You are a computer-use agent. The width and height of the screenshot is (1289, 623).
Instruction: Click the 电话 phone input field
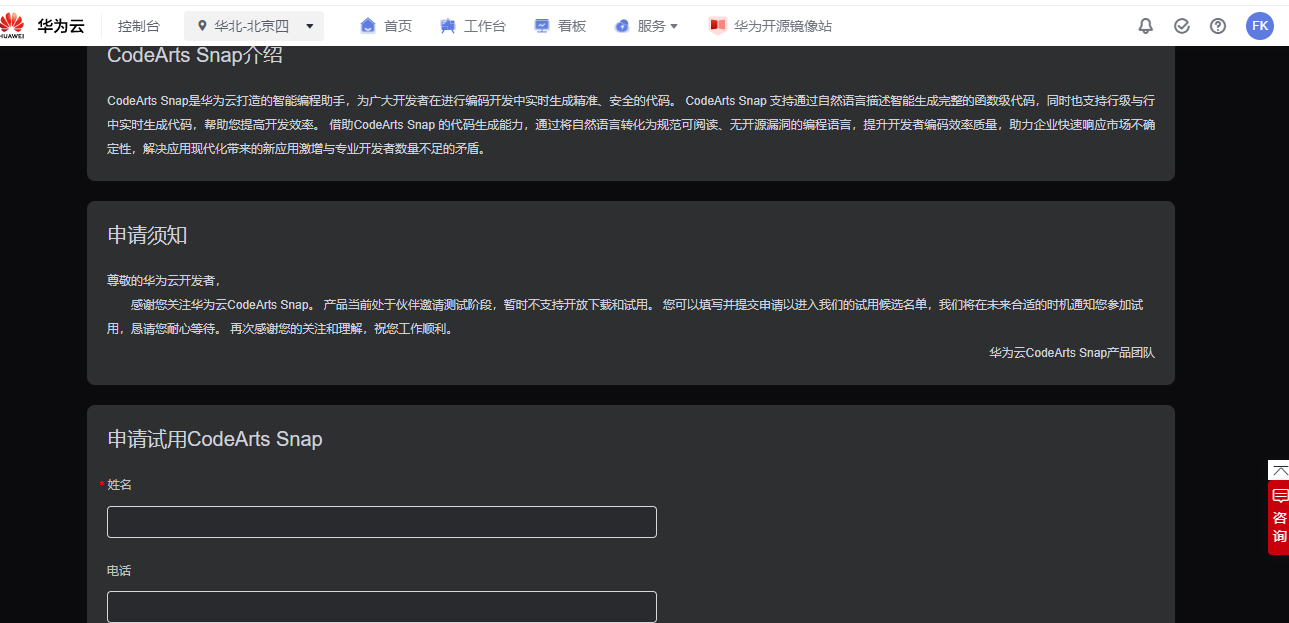point(382,607)
